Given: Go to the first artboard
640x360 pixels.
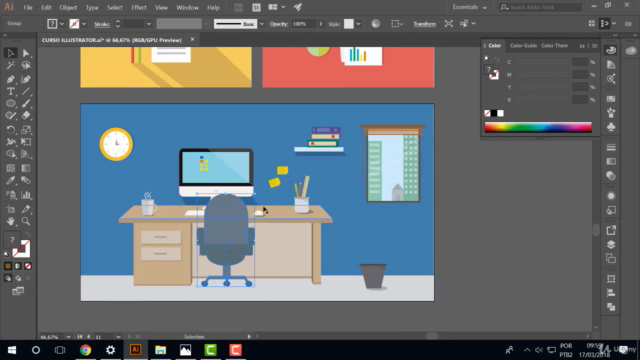Looking at the screenshot, I should (80, 337).
